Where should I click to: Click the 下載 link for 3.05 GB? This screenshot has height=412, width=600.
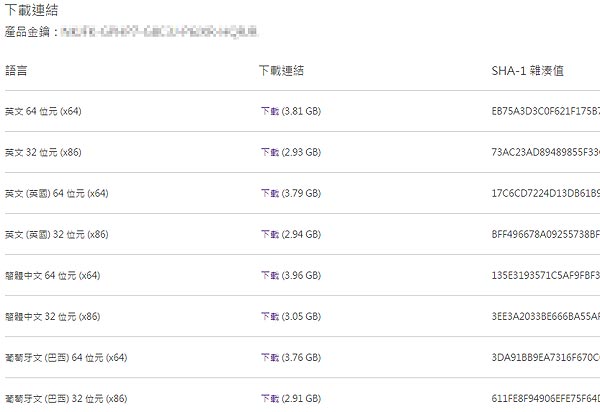[x=269, y=316]
